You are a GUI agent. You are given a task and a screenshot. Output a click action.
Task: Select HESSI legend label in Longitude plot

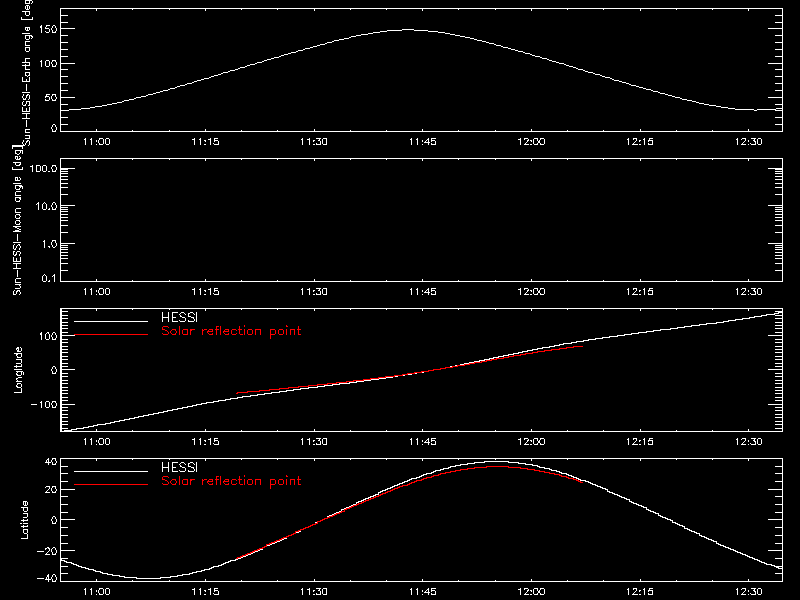point(179,317)
